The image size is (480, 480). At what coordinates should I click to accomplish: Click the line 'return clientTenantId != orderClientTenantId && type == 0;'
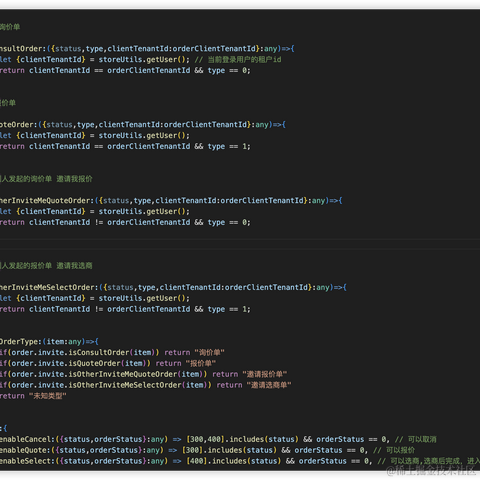point(125,223)
